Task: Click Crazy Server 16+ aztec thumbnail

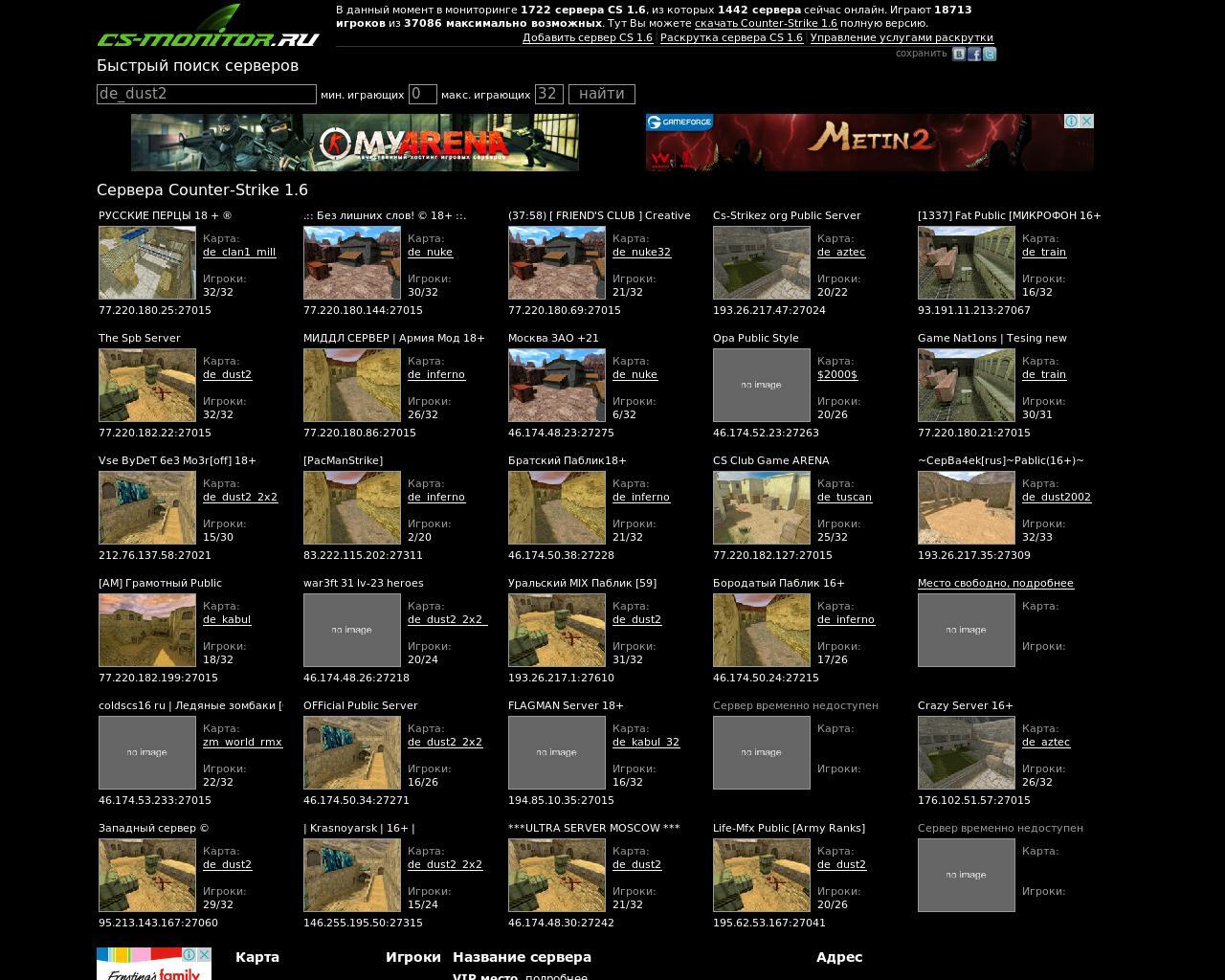Action: 967,752
